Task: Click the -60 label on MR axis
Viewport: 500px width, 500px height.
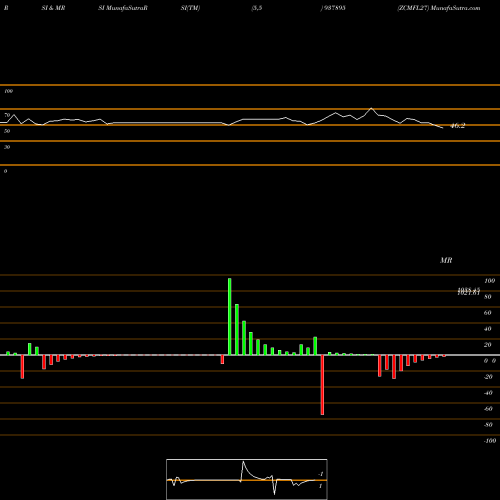Action: 488,409
